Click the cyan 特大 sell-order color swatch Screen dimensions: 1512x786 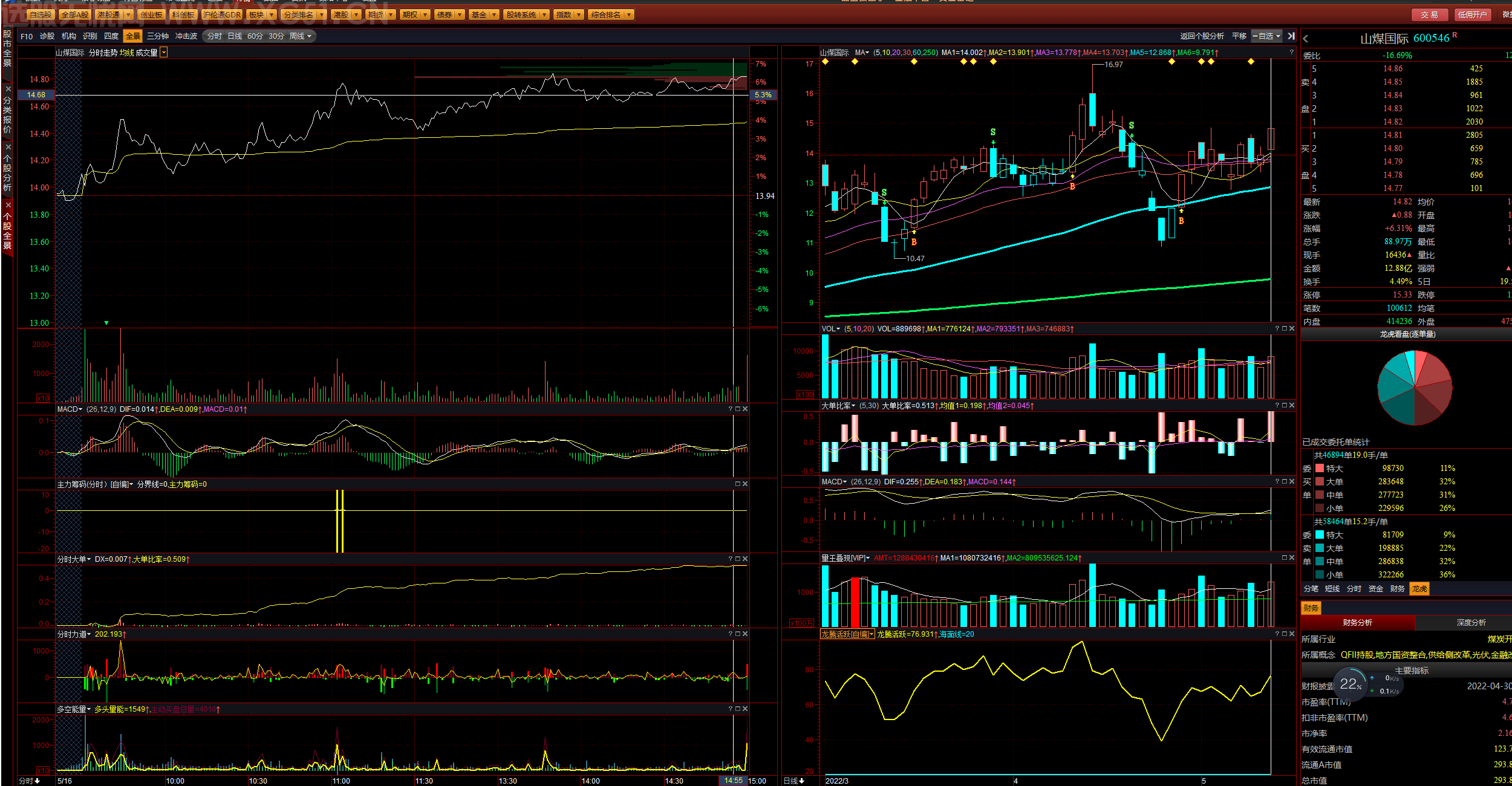(x=1320, y=535)
